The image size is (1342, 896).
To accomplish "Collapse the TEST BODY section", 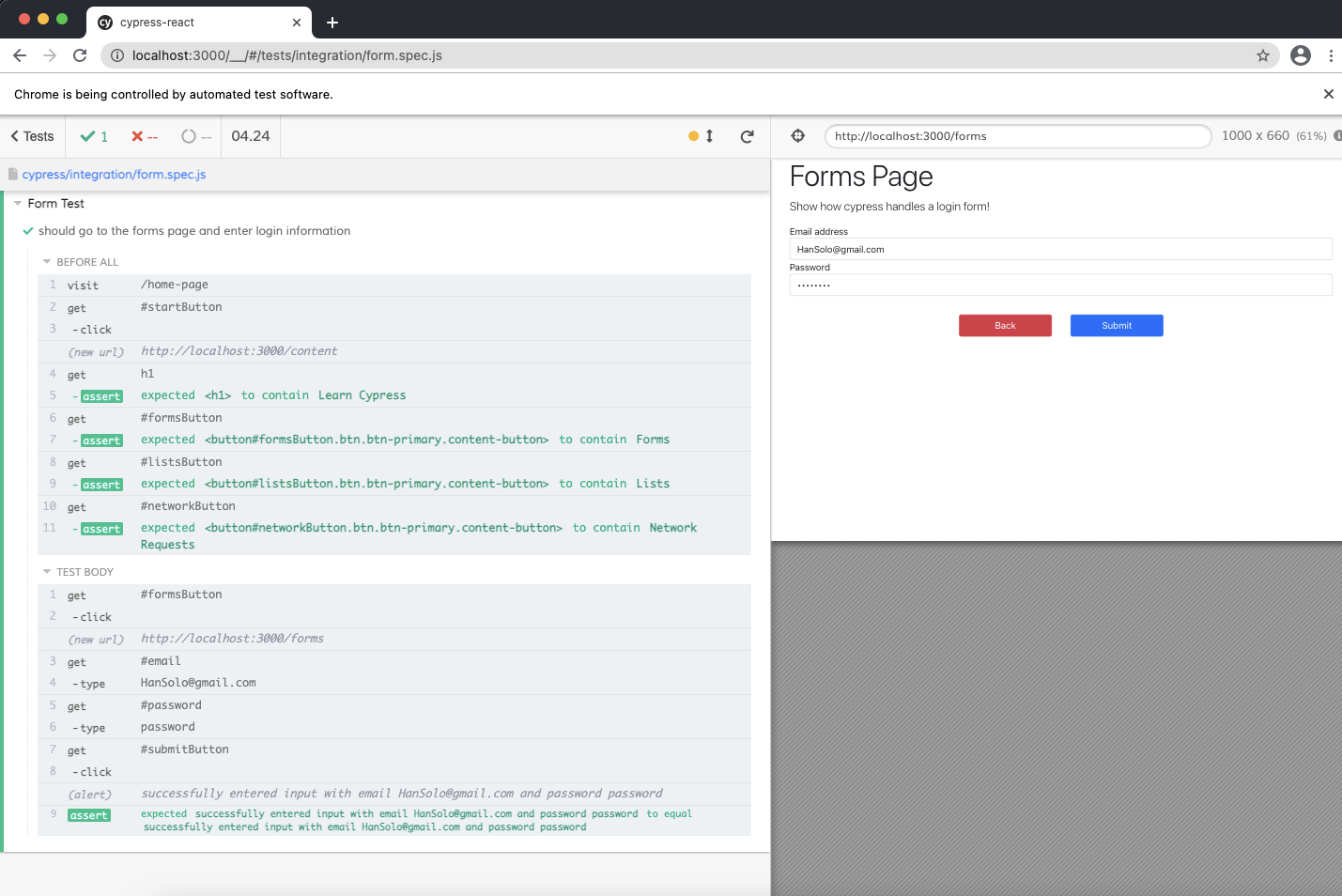I will tap(46, 571).
